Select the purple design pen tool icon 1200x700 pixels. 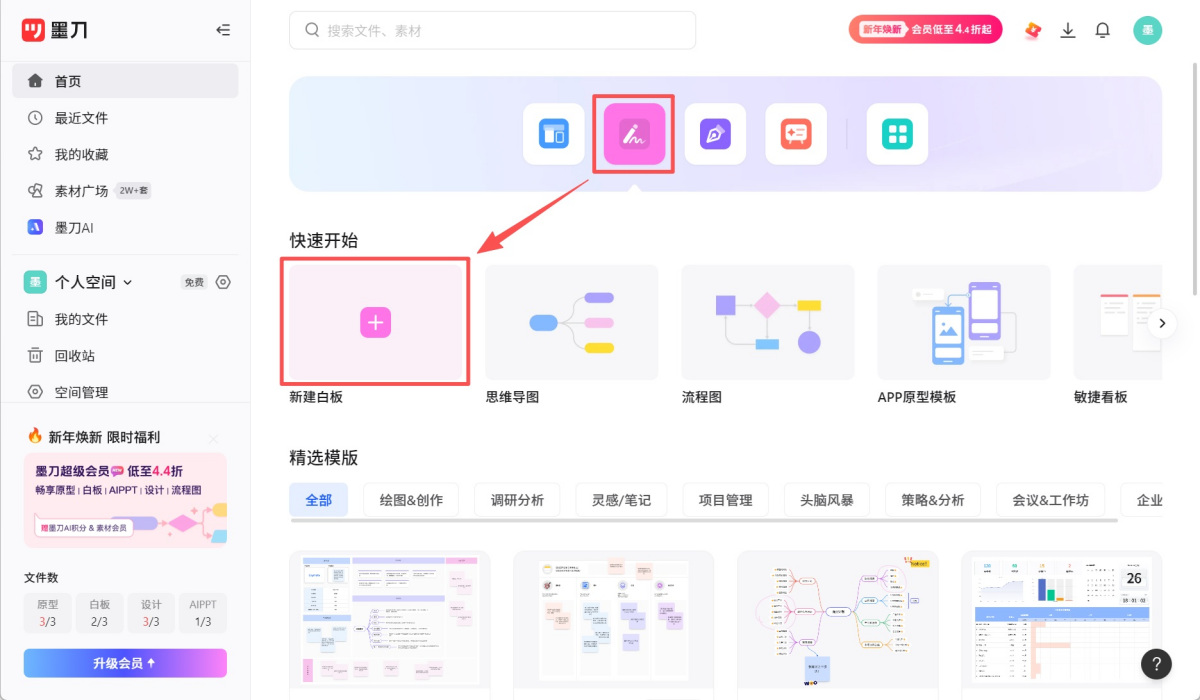(x=715, y=133)
